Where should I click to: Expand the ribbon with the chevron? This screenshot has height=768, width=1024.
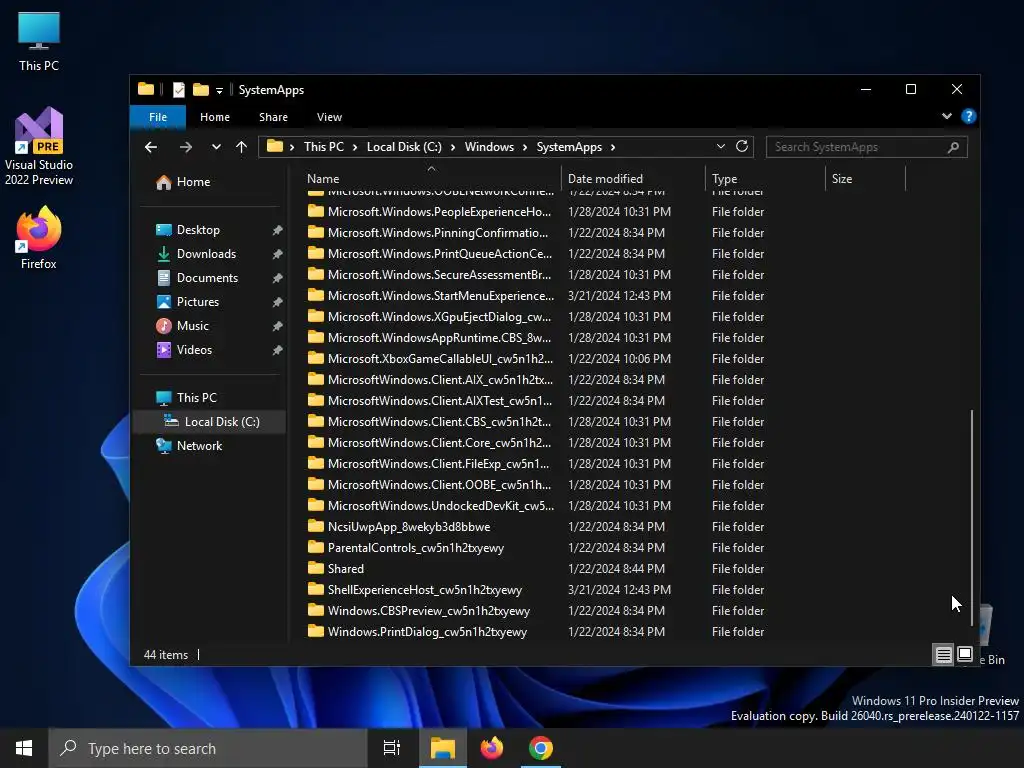tap(947, 116)
